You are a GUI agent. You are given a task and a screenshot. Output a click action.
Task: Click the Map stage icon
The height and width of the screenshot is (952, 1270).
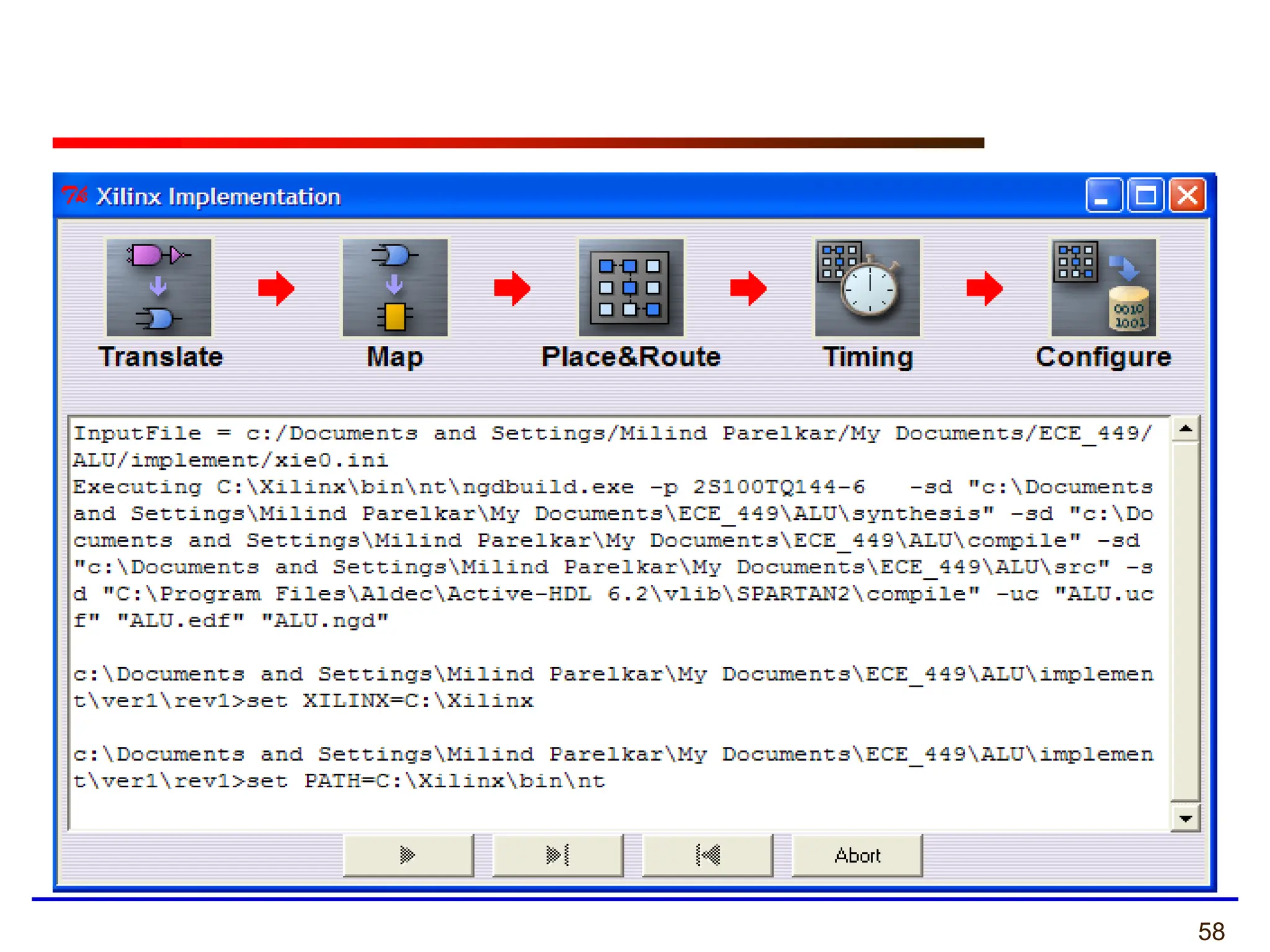(395, 287)
